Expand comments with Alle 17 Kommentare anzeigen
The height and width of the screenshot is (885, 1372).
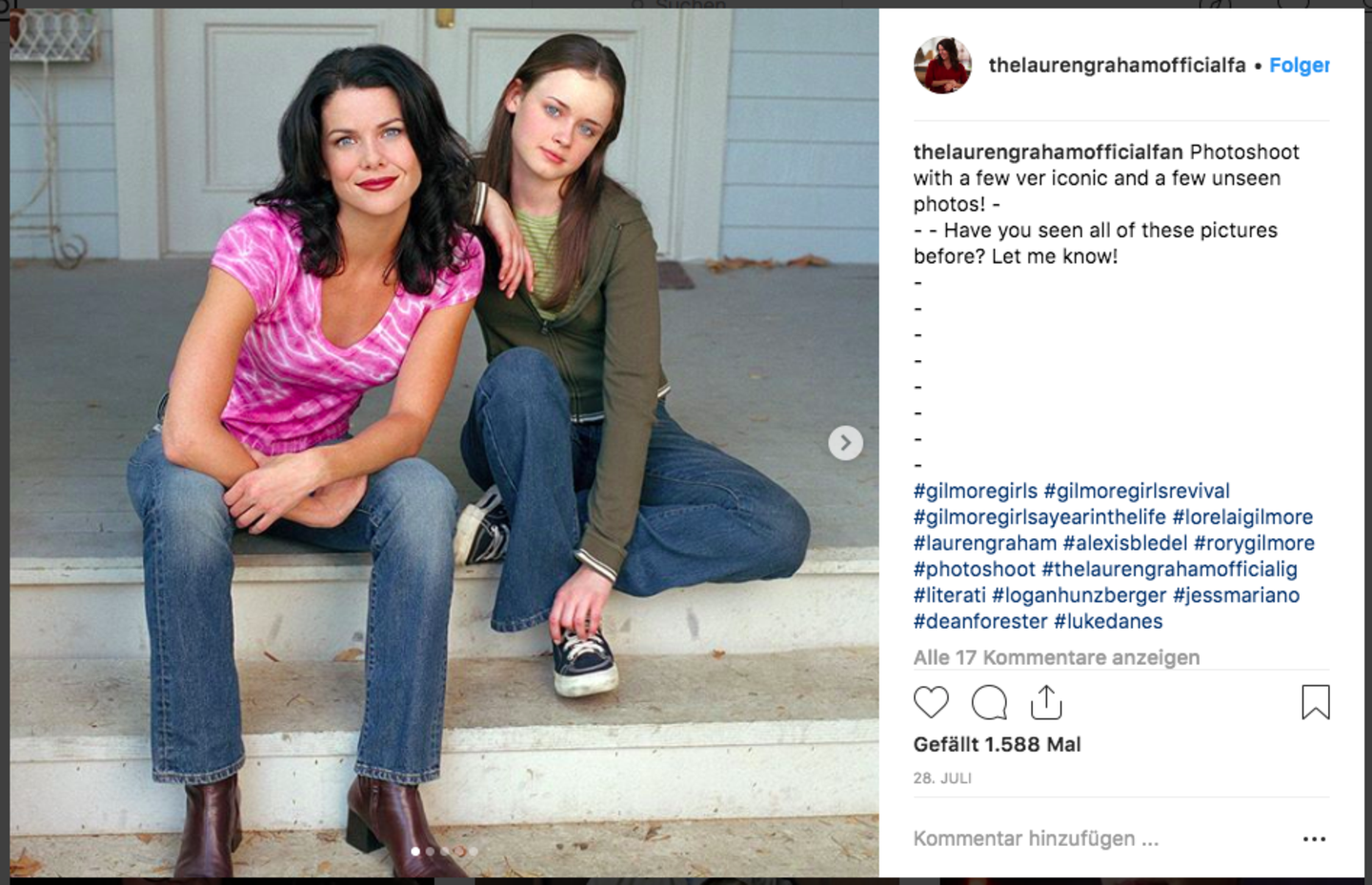[1056, 657]
